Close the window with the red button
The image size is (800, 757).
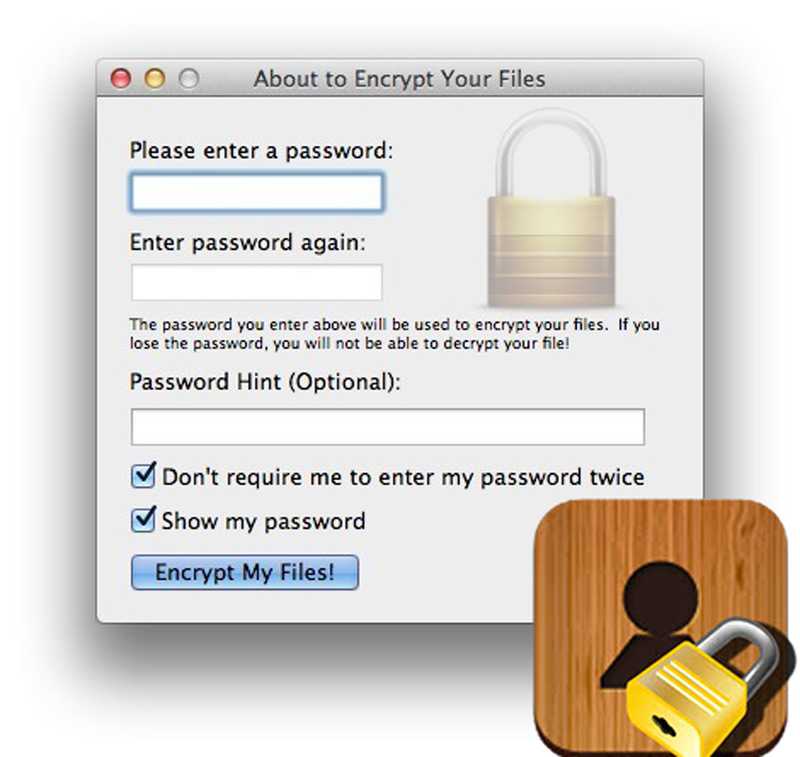[121, 79]
